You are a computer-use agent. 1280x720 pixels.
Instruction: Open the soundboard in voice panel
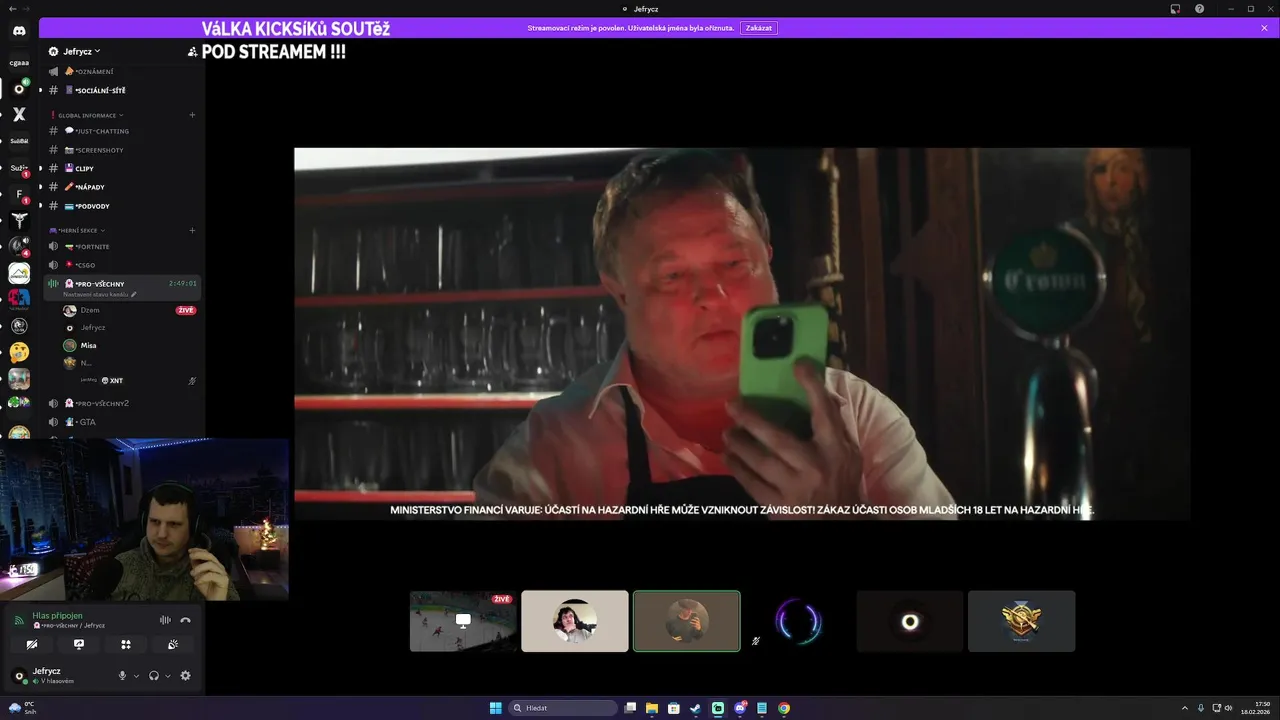[173, 645]
